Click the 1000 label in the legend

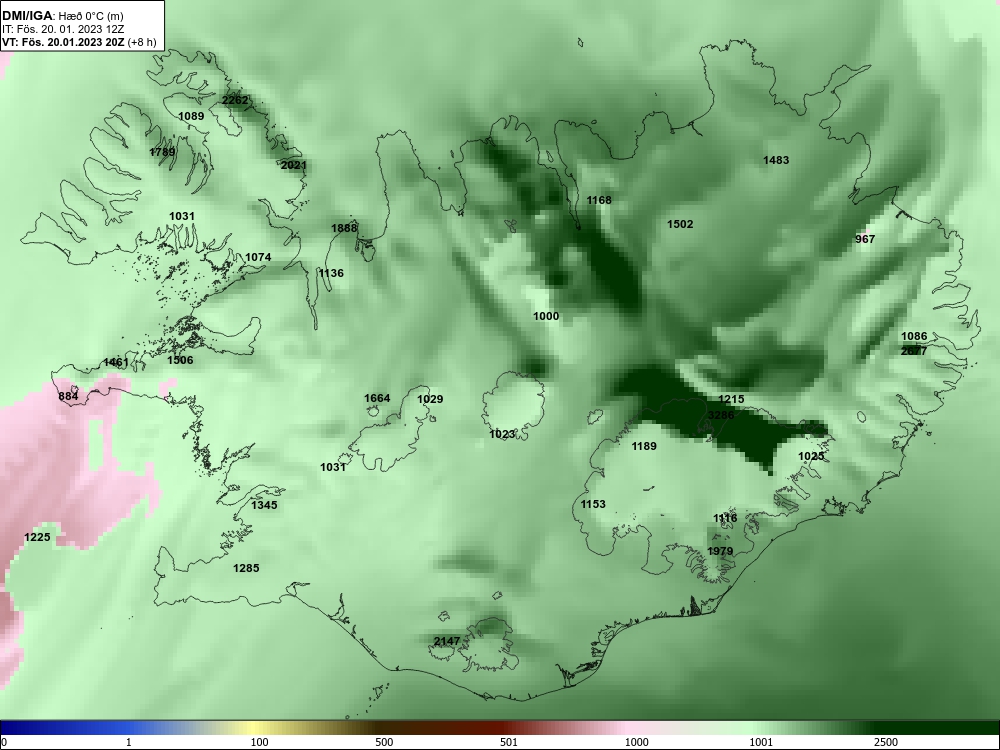[636, 742]
